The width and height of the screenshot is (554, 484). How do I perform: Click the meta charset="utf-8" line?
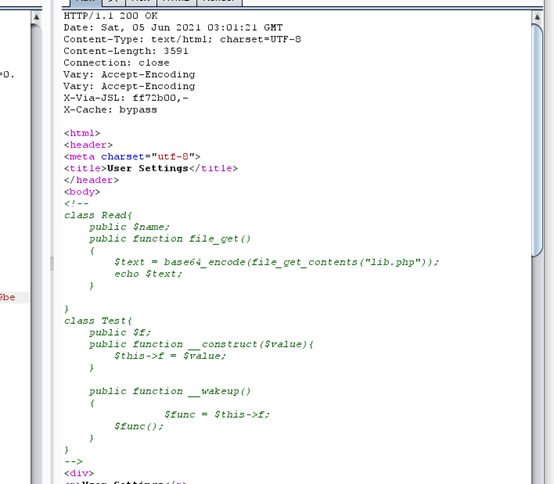click(132, 157)
